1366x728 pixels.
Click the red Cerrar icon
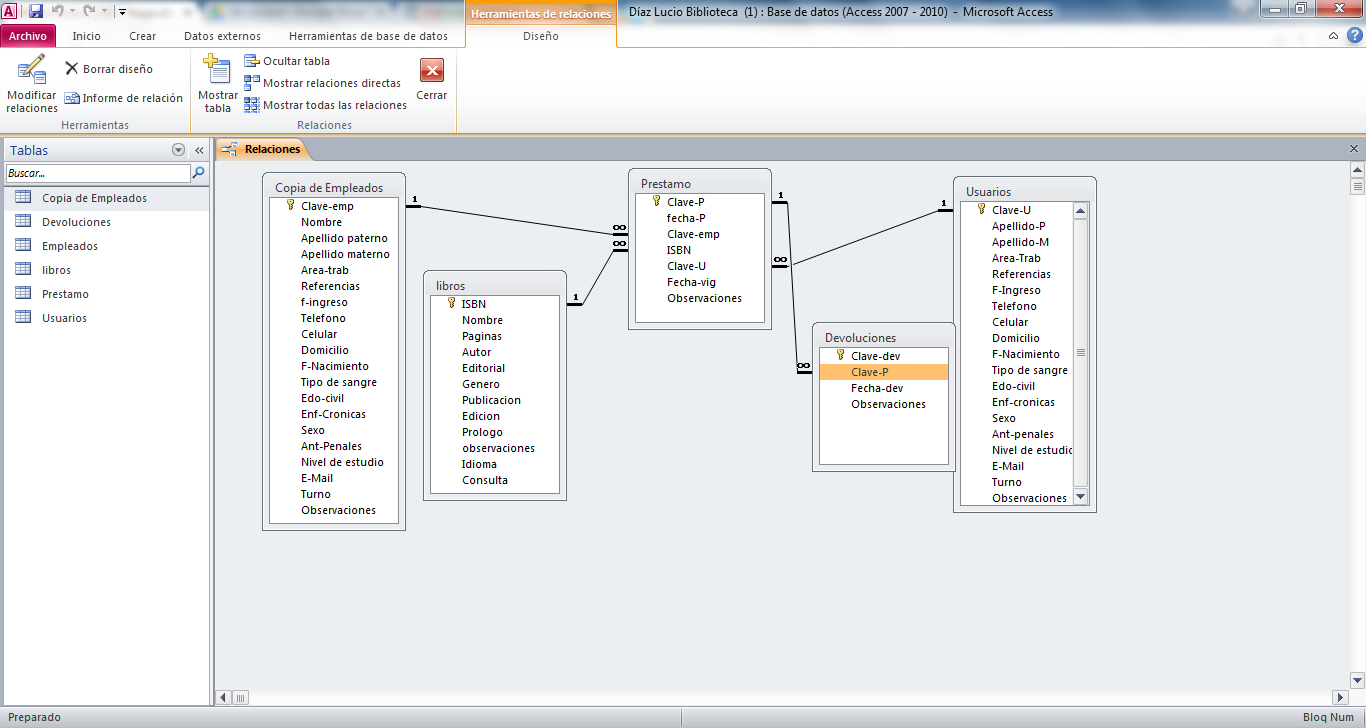coord(431,71)
